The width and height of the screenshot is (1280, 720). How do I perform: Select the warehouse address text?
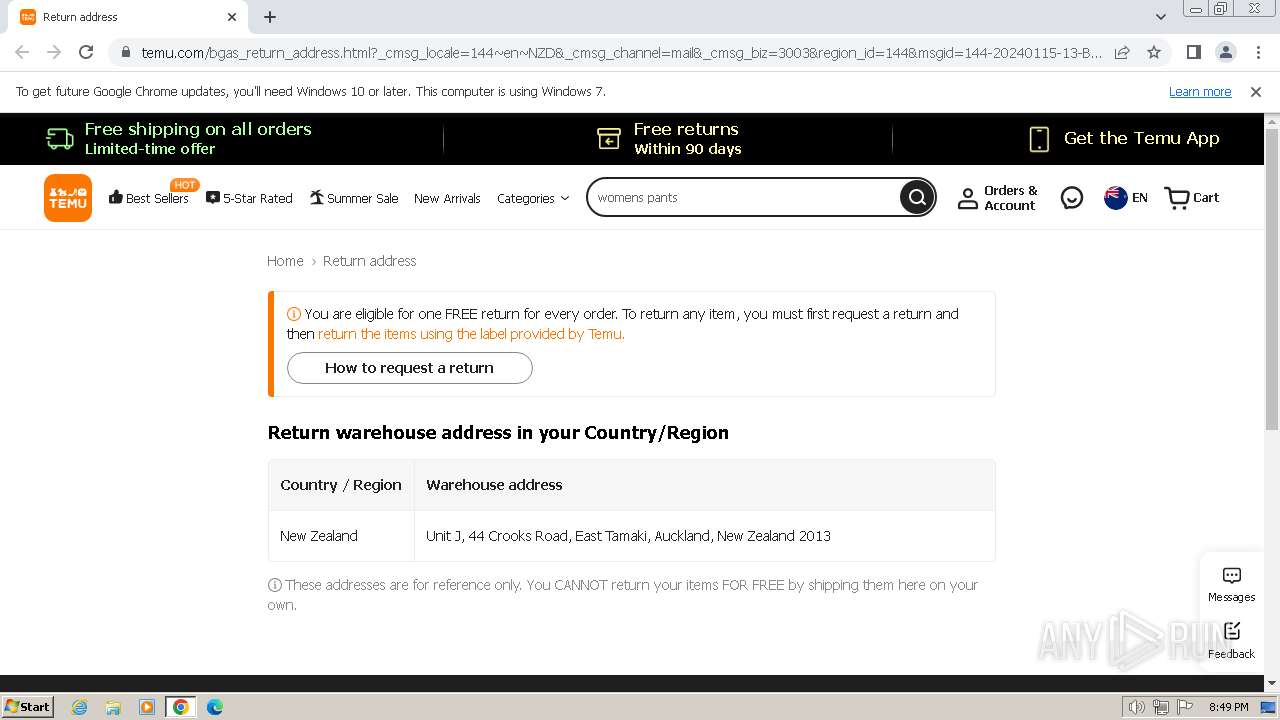coord(628,536)
